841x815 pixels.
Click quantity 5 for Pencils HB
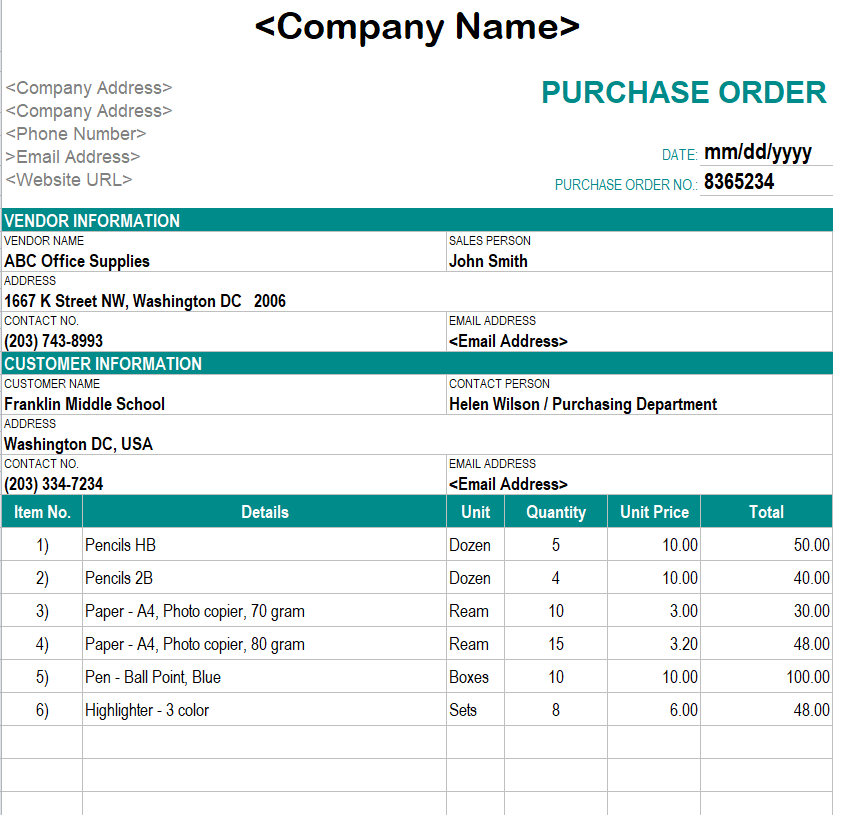tap(556, 545)
